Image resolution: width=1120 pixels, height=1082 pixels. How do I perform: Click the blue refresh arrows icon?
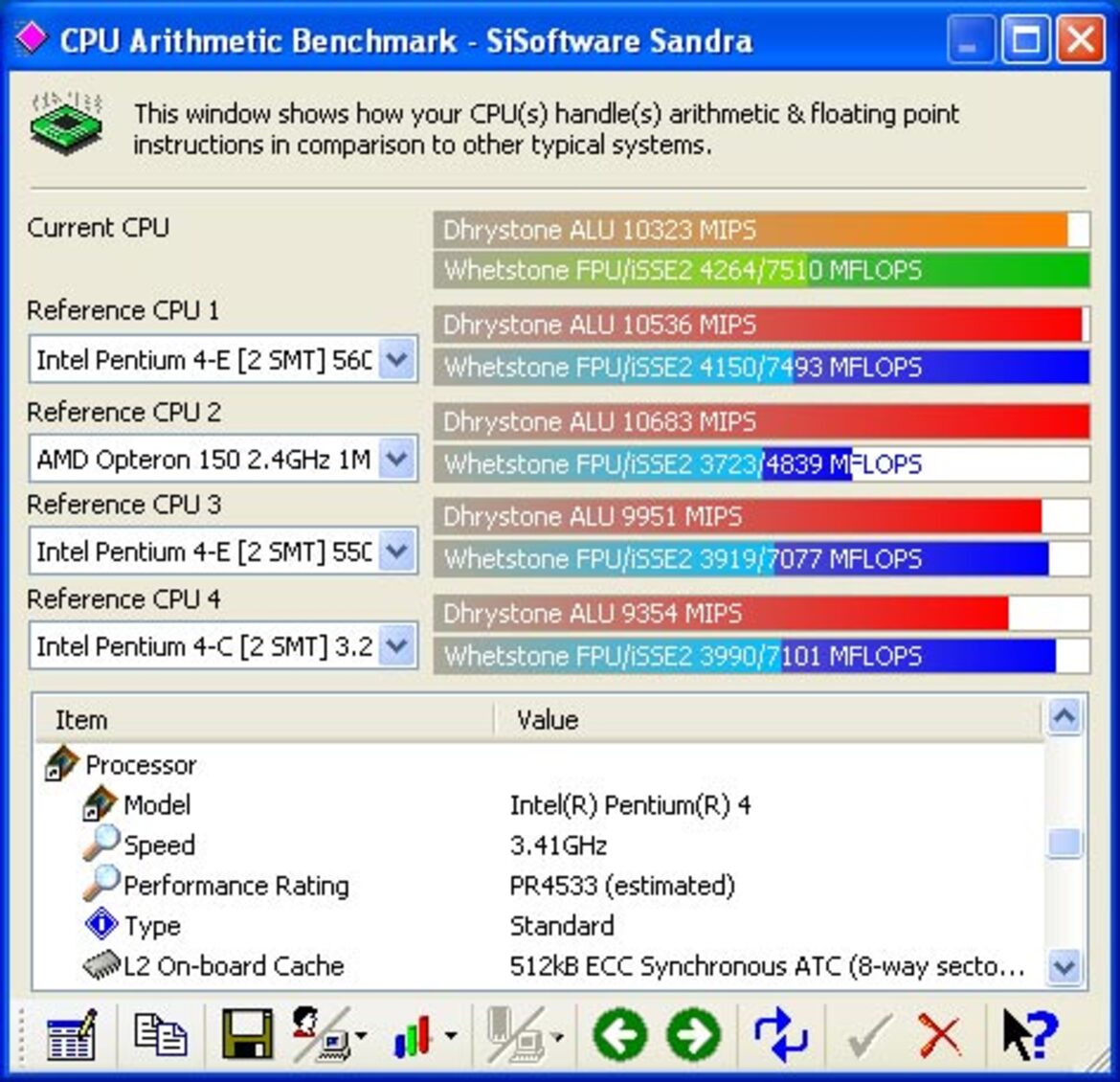tap(781, 1035)
